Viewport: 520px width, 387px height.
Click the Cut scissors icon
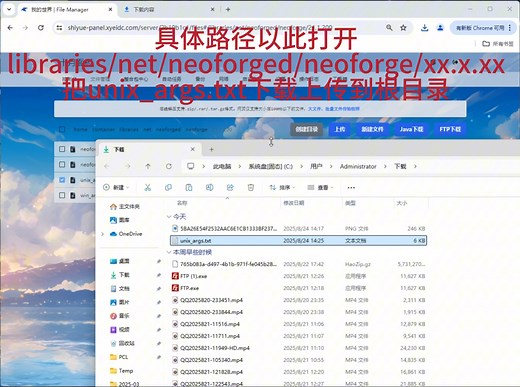coord(147,187)
